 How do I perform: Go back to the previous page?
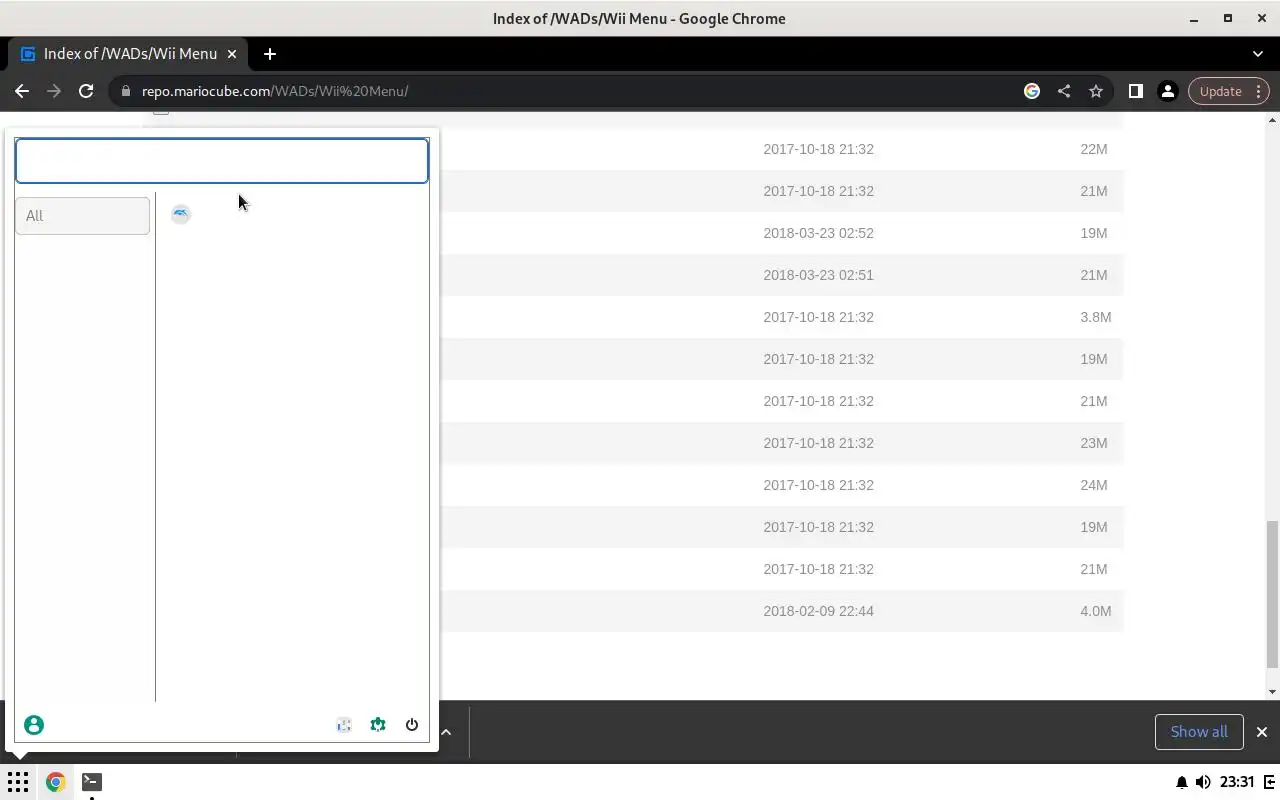click(22, 91)
